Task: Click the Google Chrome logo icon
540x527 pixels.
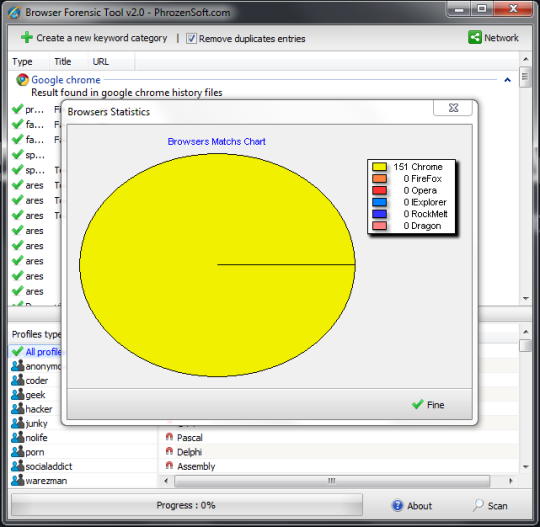Action: point(22,80)
